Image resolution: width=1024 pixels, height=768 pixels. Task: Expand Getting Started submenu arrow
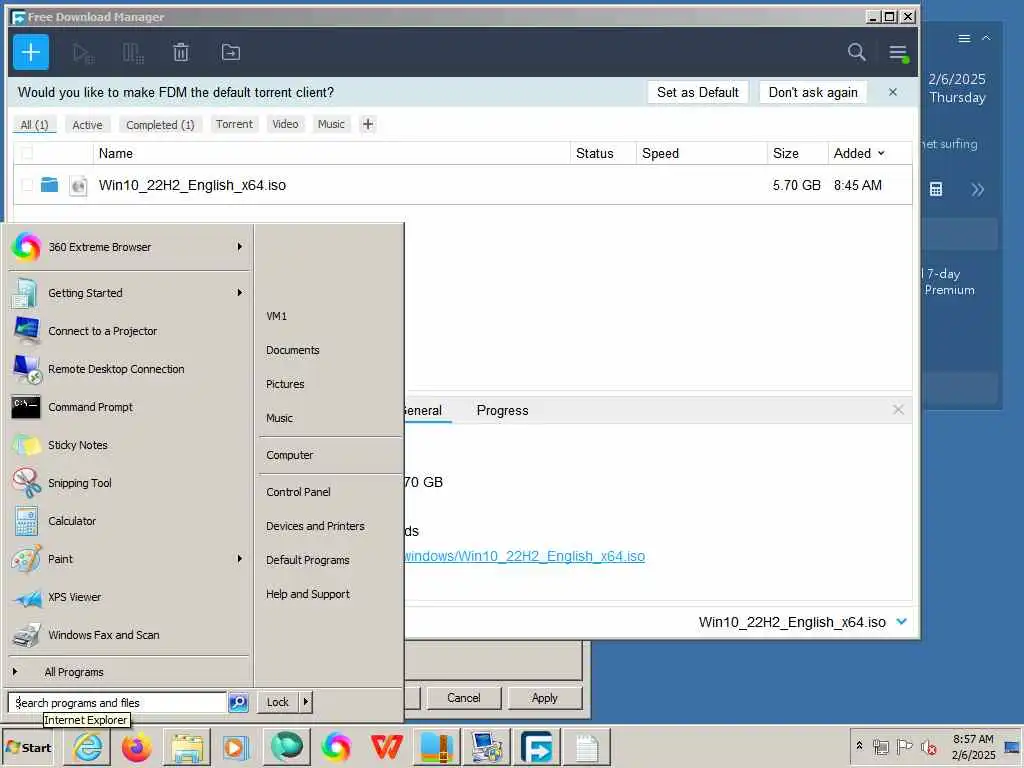click(240, 293)
